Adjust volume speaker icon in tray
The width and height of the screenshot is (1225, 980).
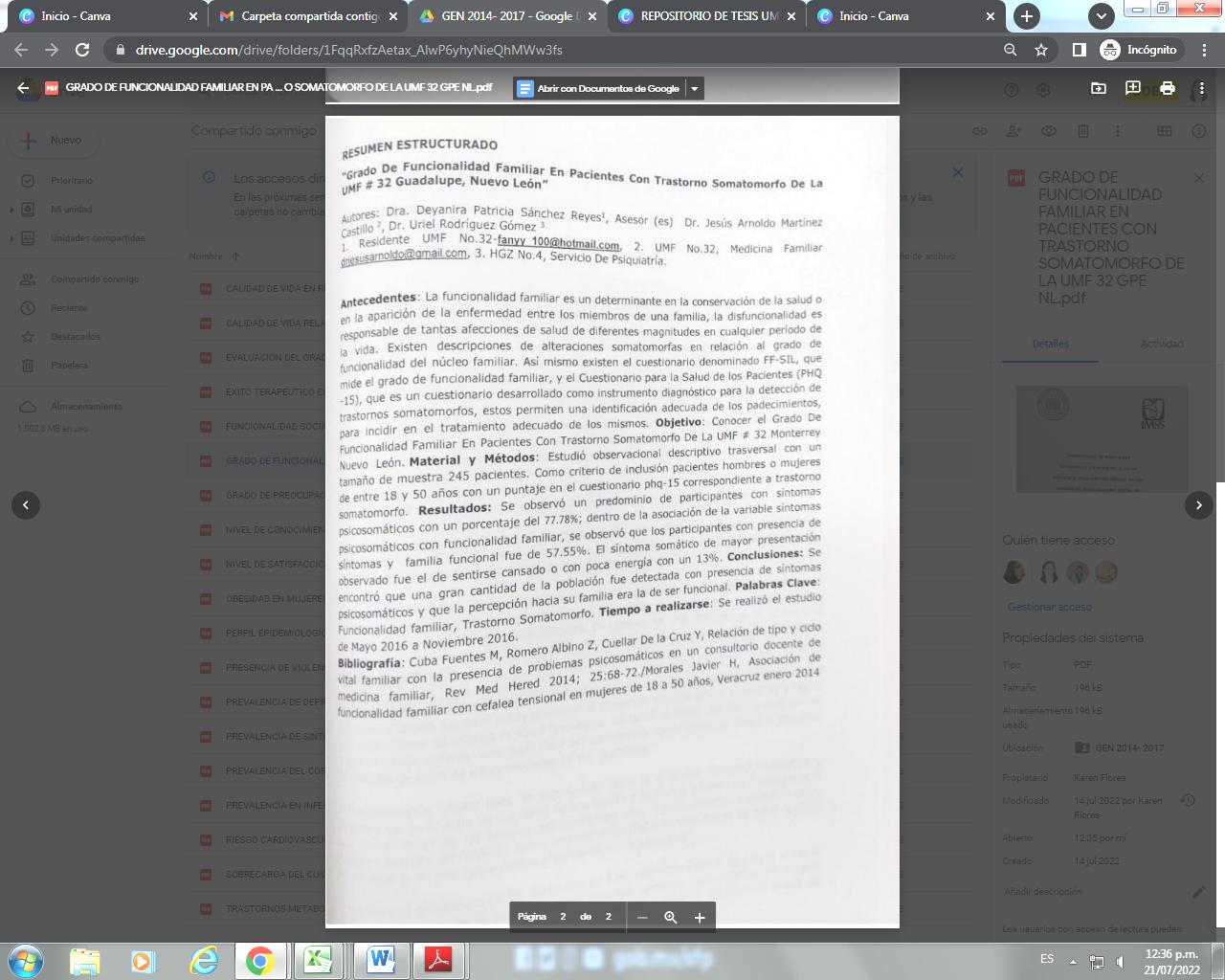tap(1120, 961)
